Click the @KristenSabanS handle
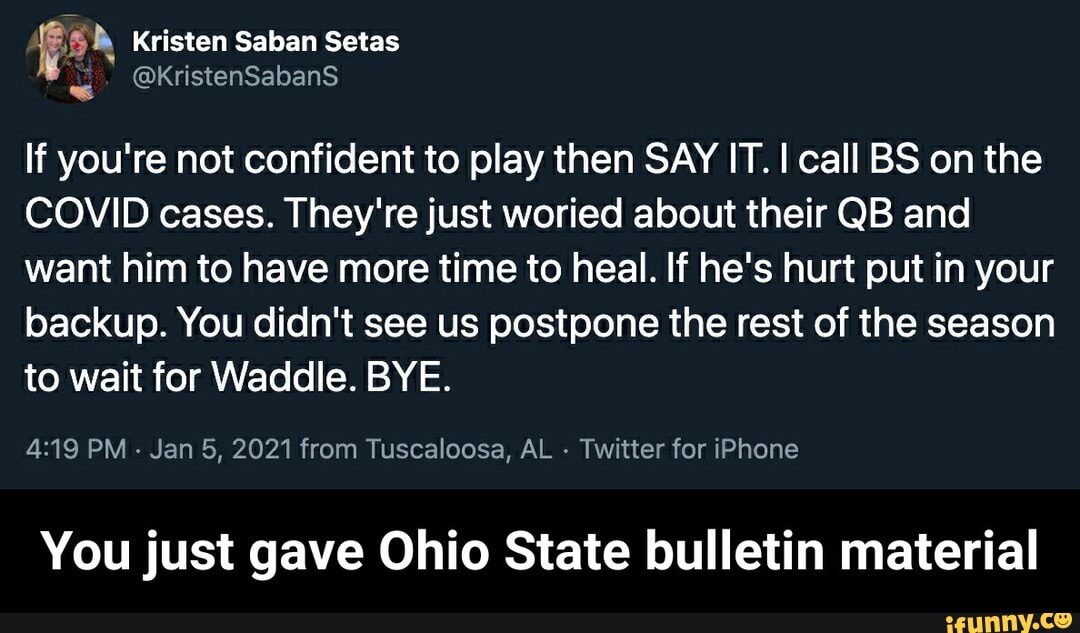The height and width of the screenshot is (633, 1080). [236, 79]
